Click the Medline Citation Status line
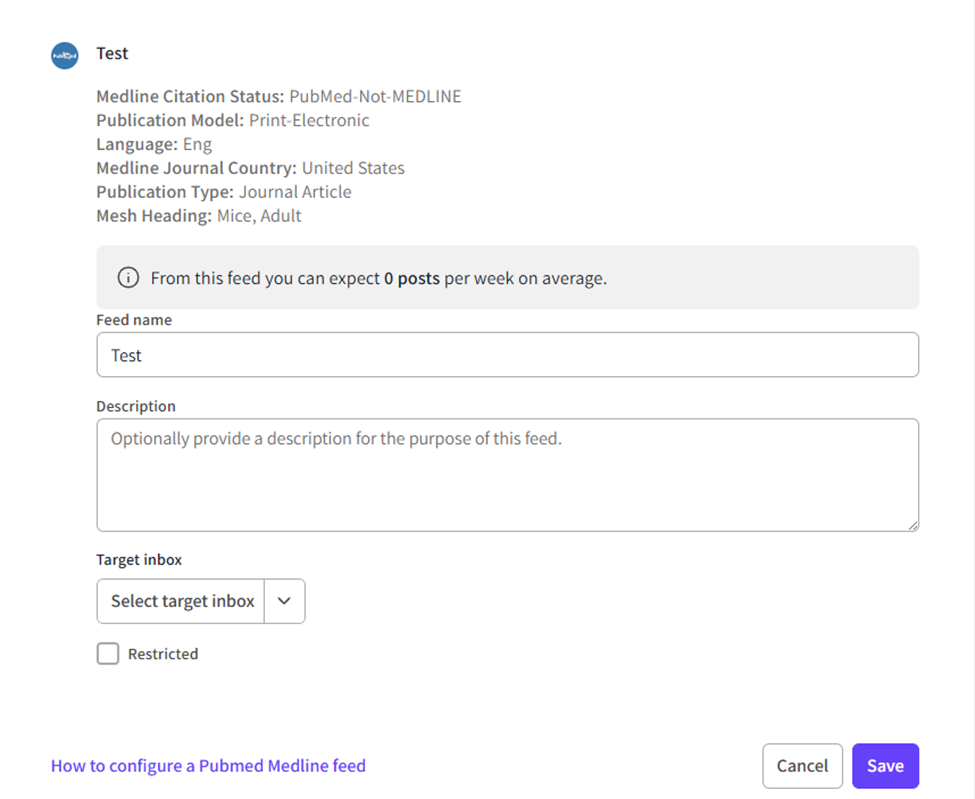This screenshot has width=975, height=799. 278,97
